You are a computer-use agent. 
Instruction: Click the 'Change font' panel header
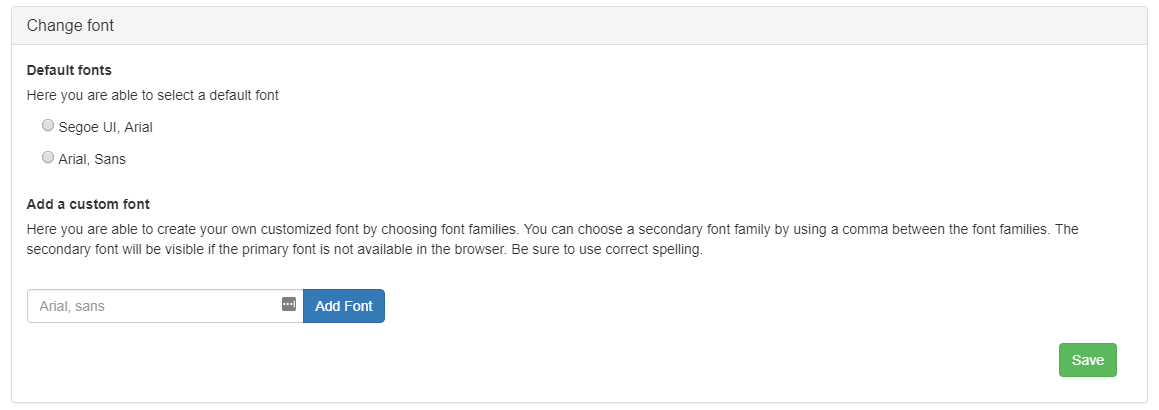pyautogui.click(x=70, y=26)
